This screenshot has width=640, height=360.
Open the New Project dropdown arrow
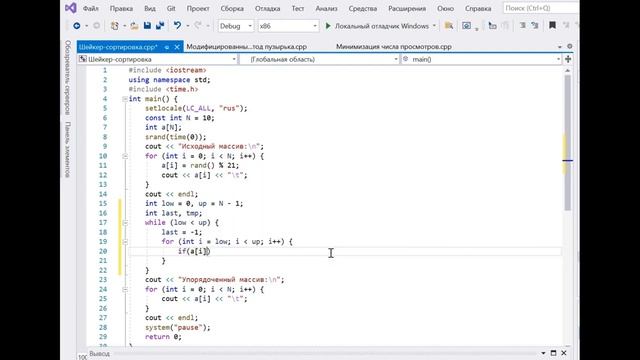click(124, 26)
